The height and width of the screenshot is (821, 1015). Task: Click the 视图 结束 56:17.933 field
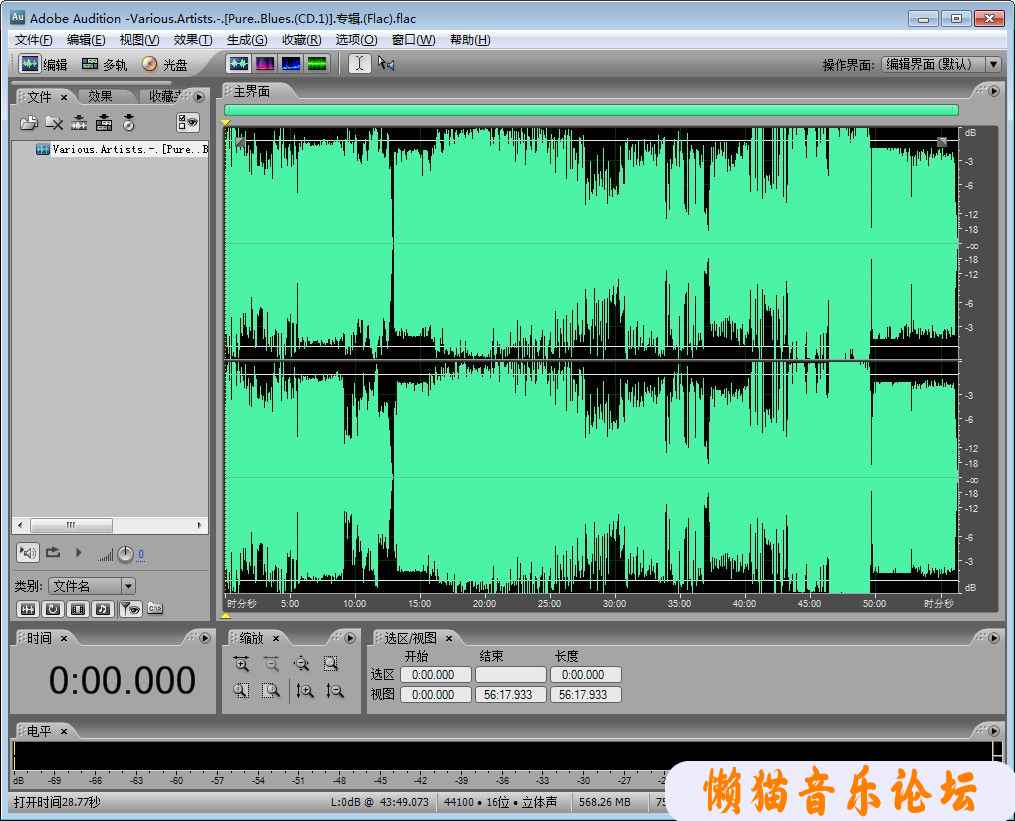coord(511,695)
